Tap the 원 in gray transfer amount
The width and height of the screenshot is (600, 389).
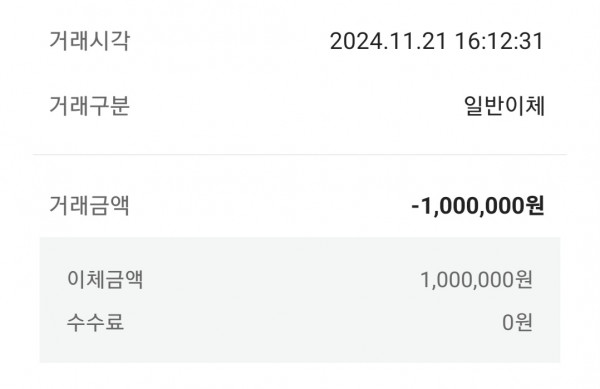(x=523, y=280)
